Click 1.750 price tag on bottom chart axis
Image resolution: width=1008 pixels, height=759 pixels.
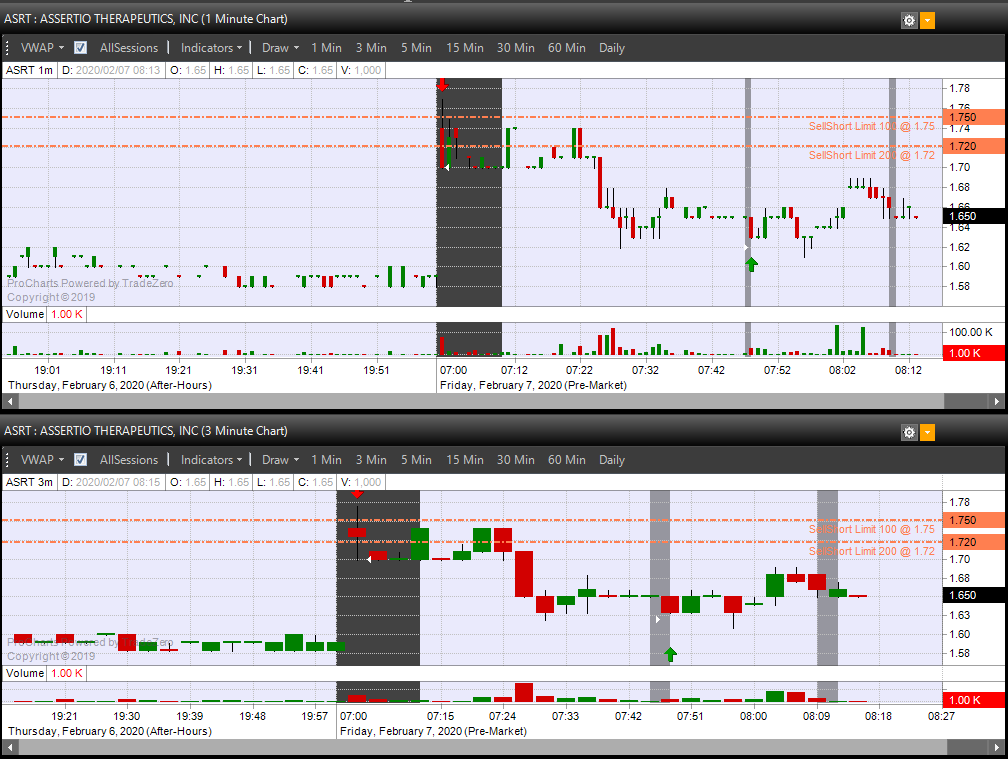[x=973, y=520]
